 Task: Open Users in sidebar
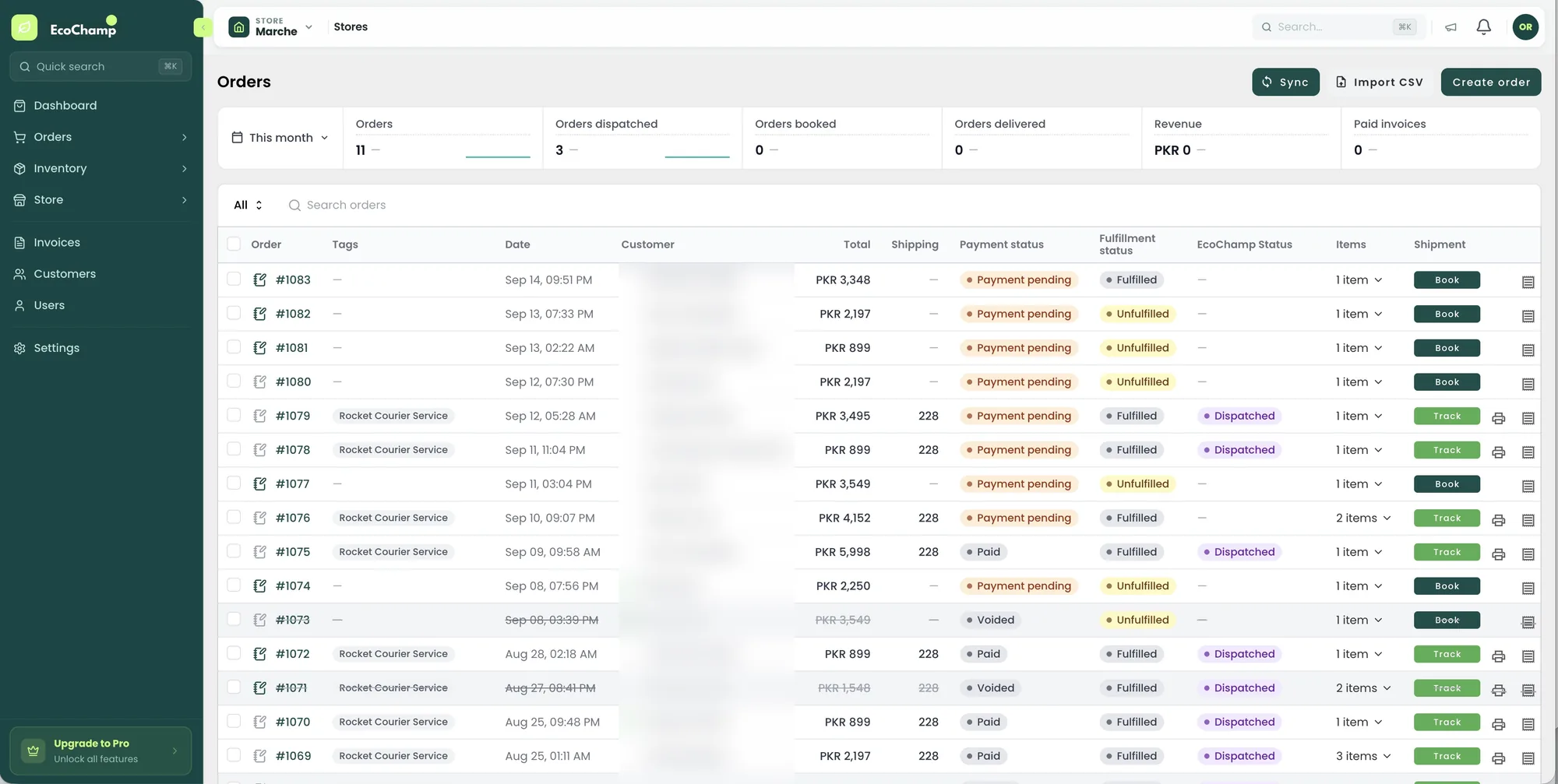click(49, 305)
